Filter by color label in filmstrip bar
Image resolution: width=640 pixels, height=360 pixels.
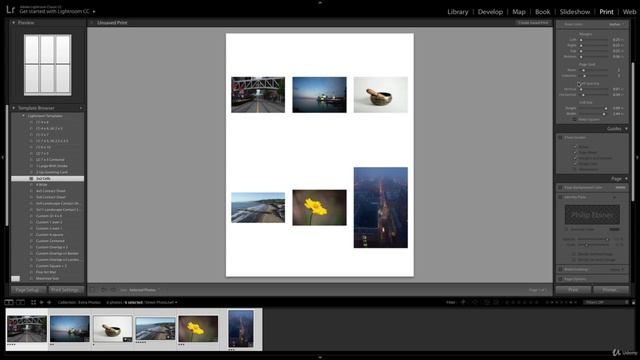coord(562,302)
